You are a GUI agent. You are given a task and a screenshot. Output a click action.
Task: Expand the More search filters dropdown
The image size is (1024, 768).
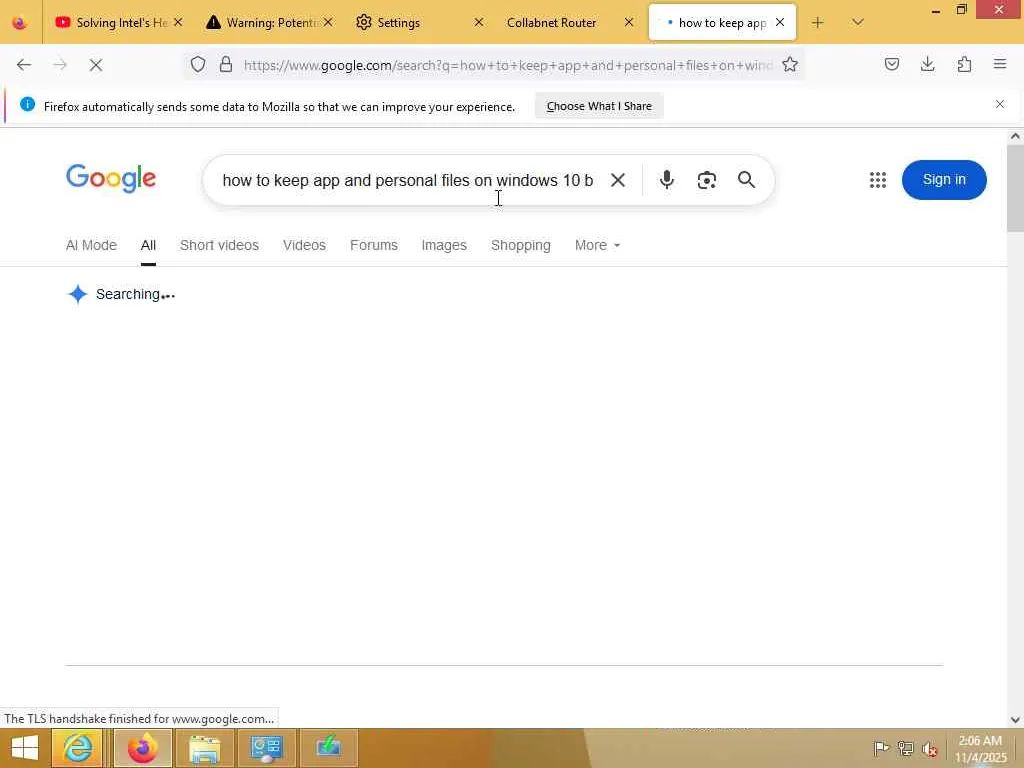(x=597, y=245)
